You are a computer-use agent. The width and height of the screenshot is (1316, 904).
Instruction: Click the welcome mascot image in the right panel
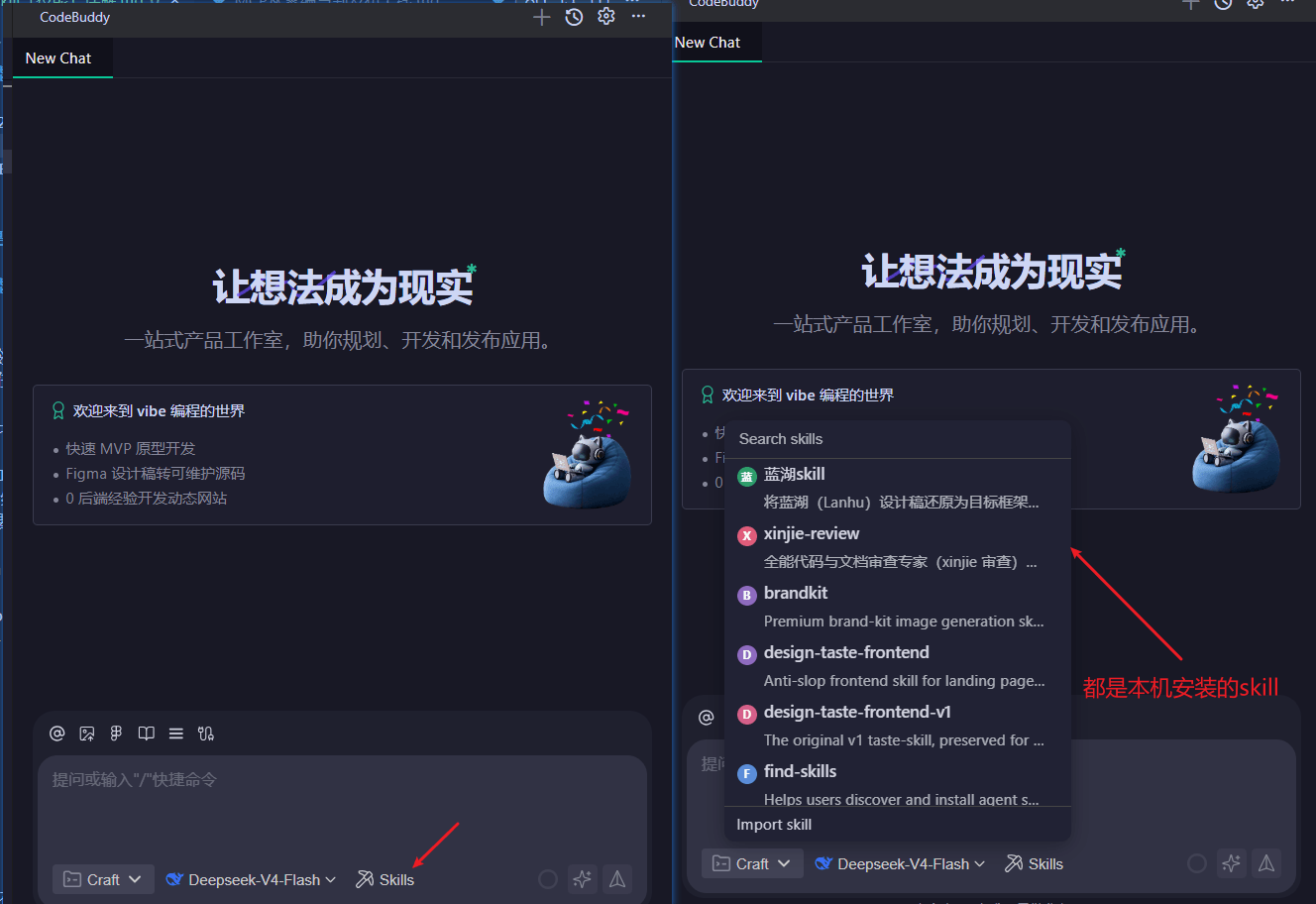pyautogui.click(x=1238, y=438)
